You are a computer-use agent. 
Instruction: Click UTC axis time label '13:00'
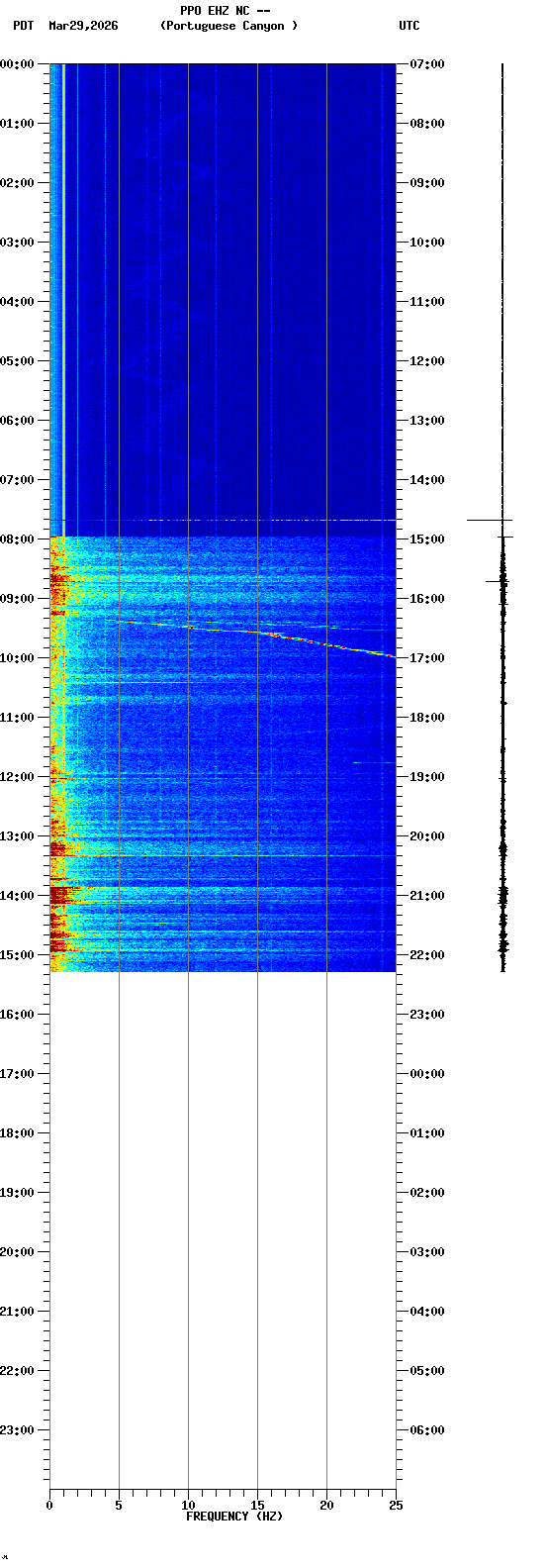[x=427, y=421]
